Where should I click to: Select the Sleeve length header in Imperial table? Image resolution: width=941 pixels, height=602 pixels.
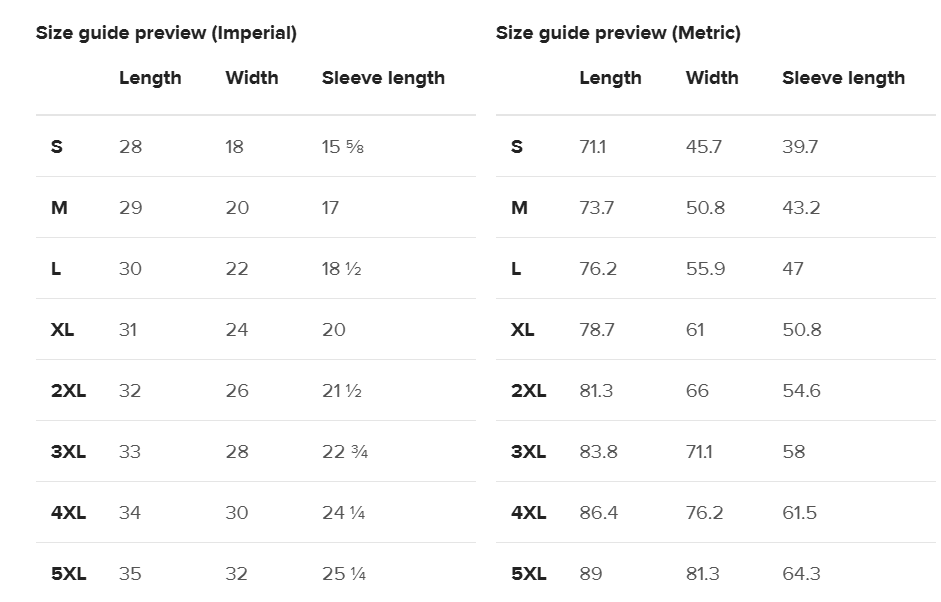tap(383, 78)
